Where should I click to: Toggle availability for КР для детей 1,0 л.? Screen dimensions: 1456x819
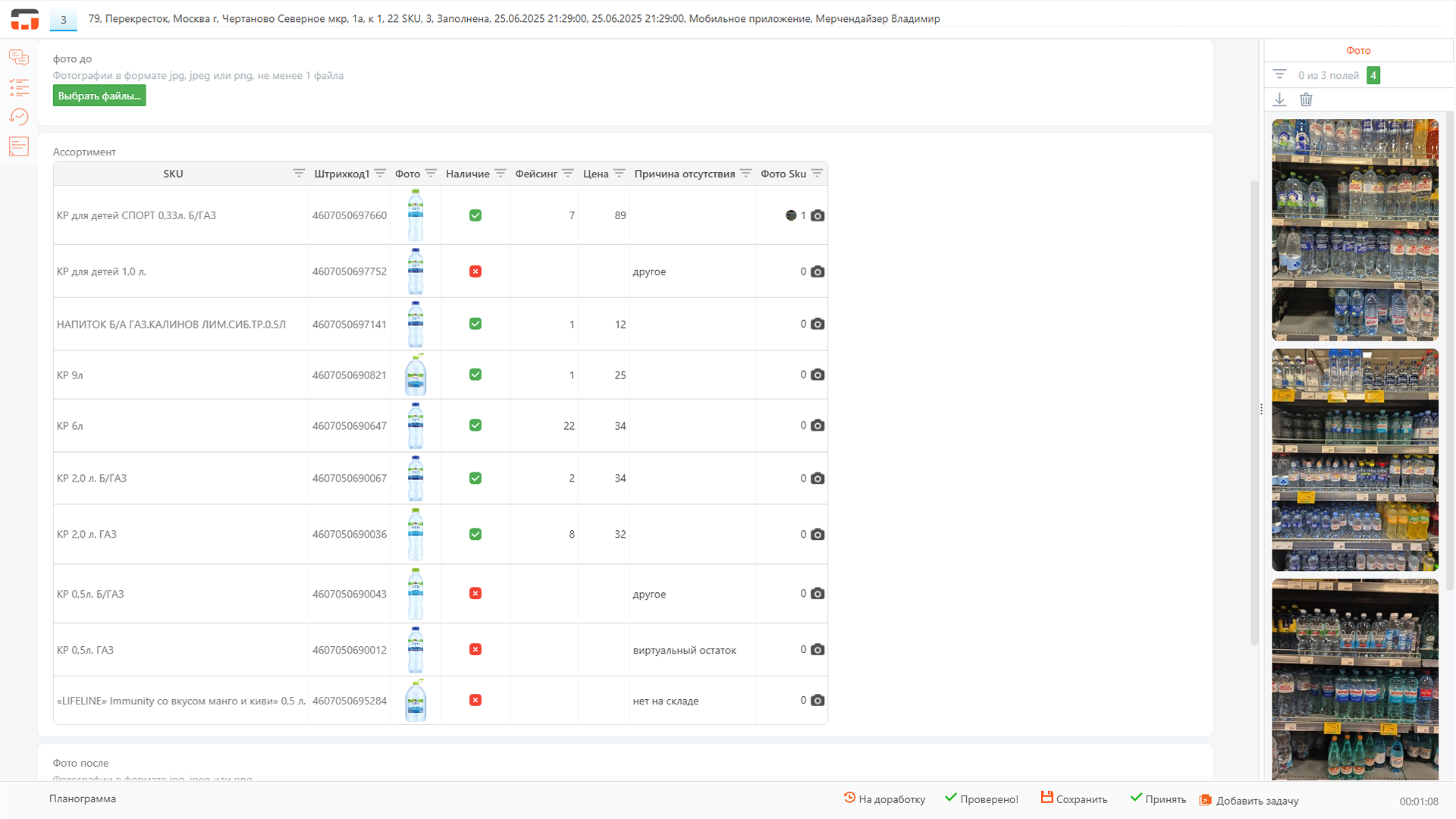click(475, 271)
